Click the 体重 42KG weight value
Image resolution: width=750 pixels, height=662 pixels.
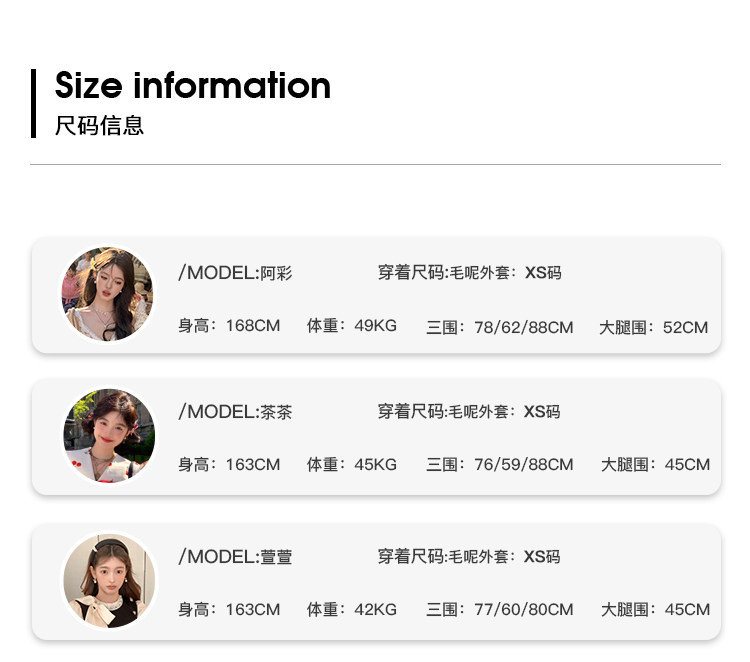coord(352,610)
